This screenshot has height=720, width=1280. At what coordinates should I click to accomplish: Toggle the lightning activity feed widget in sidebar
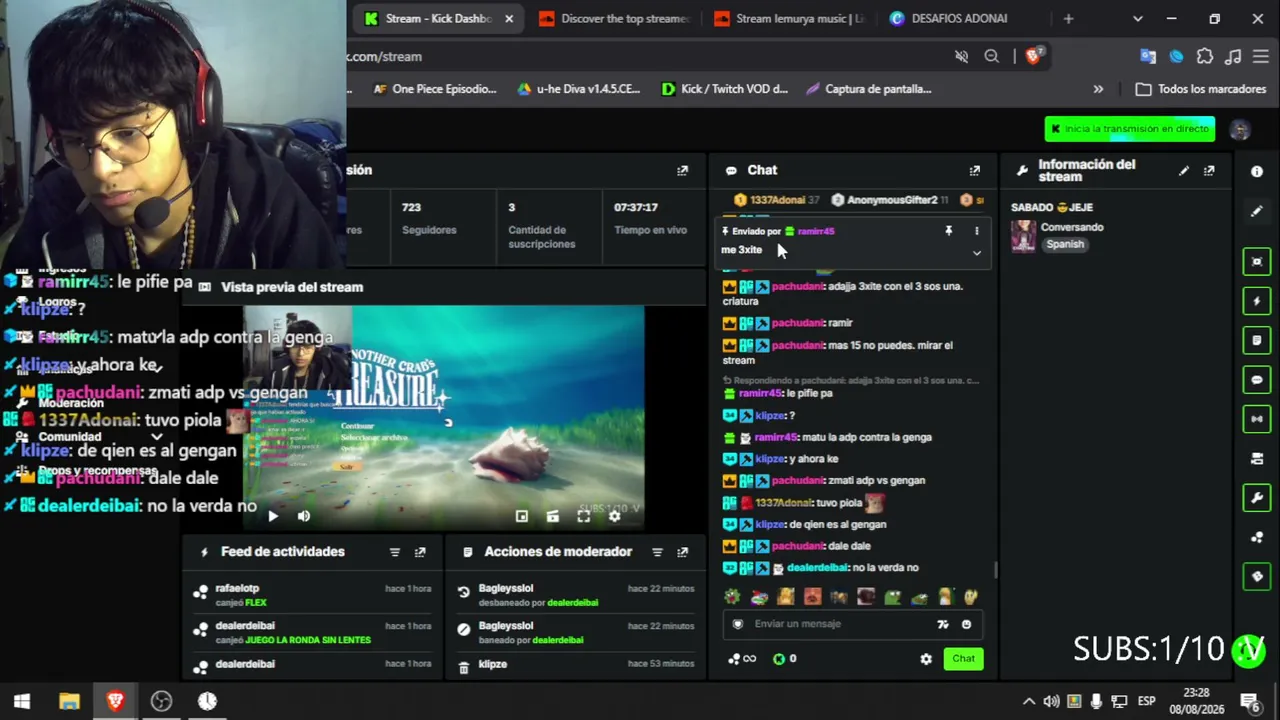(1257, 301)
